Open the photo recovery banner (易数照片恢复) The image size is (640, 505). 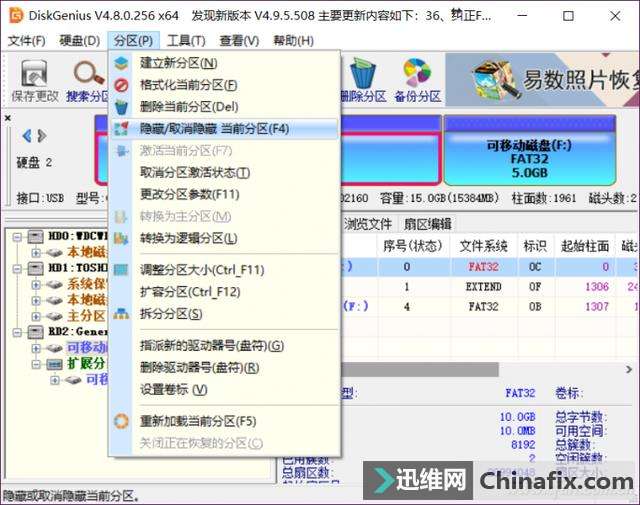click(x=542, y=79)
